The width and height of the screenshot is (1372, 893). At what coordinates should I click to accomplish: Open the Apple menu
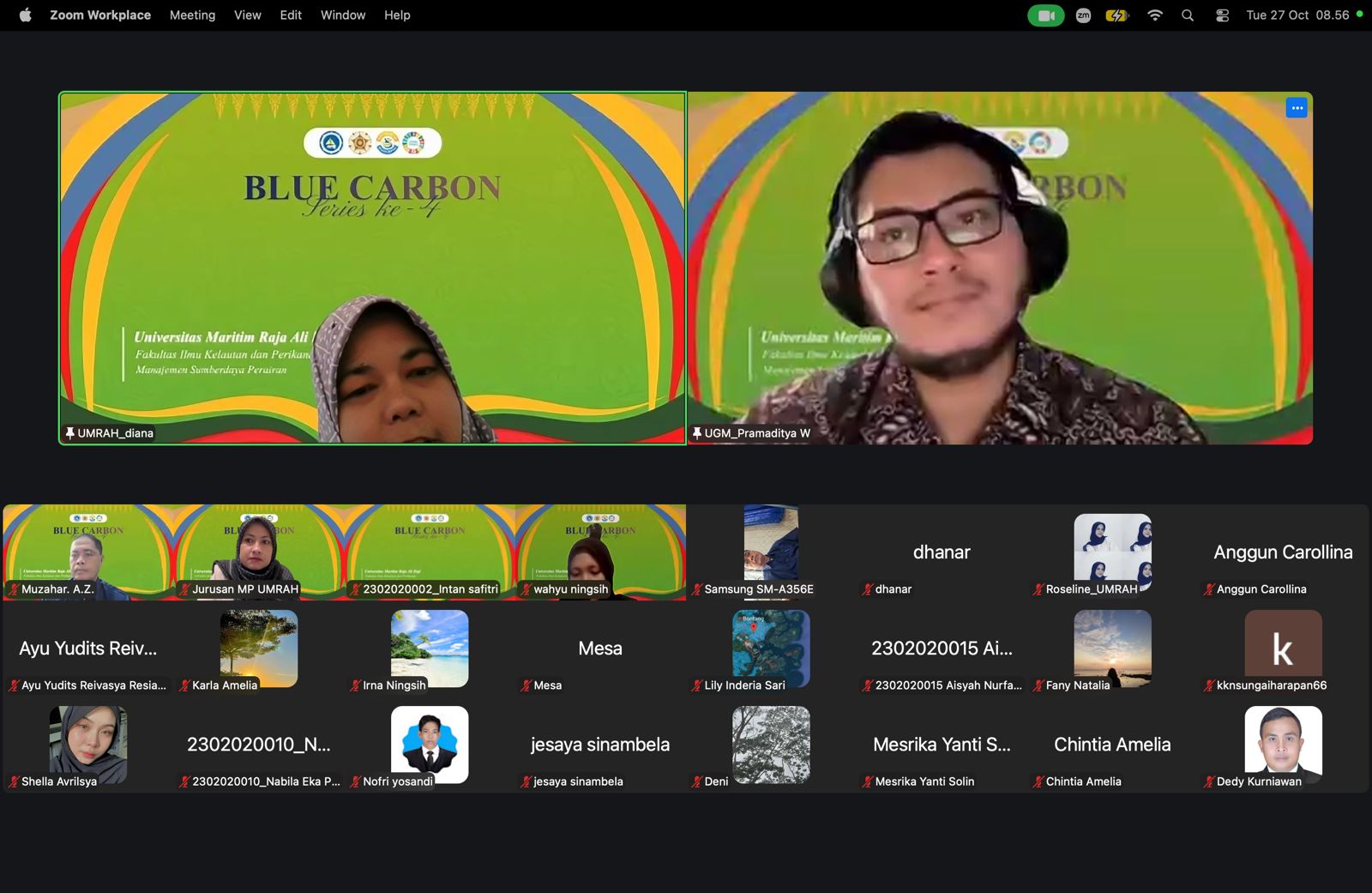tap(25, 15)
